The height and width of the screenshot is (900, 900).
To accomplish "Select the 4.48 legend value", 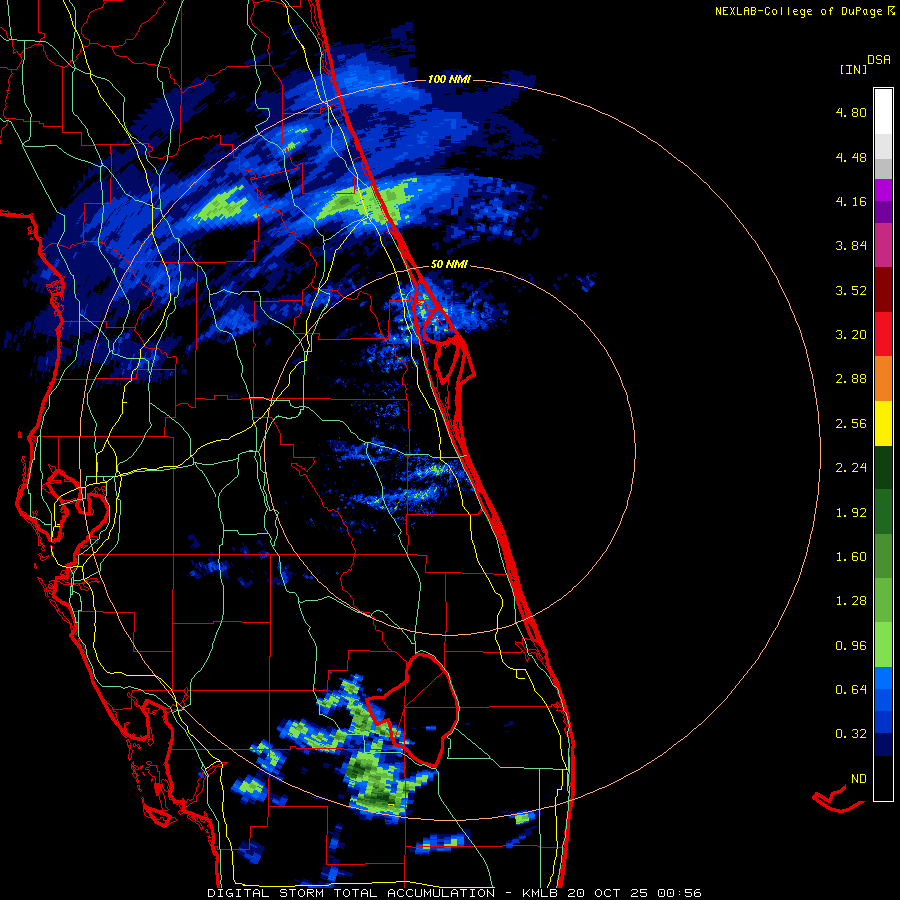I will coord(851,157).
